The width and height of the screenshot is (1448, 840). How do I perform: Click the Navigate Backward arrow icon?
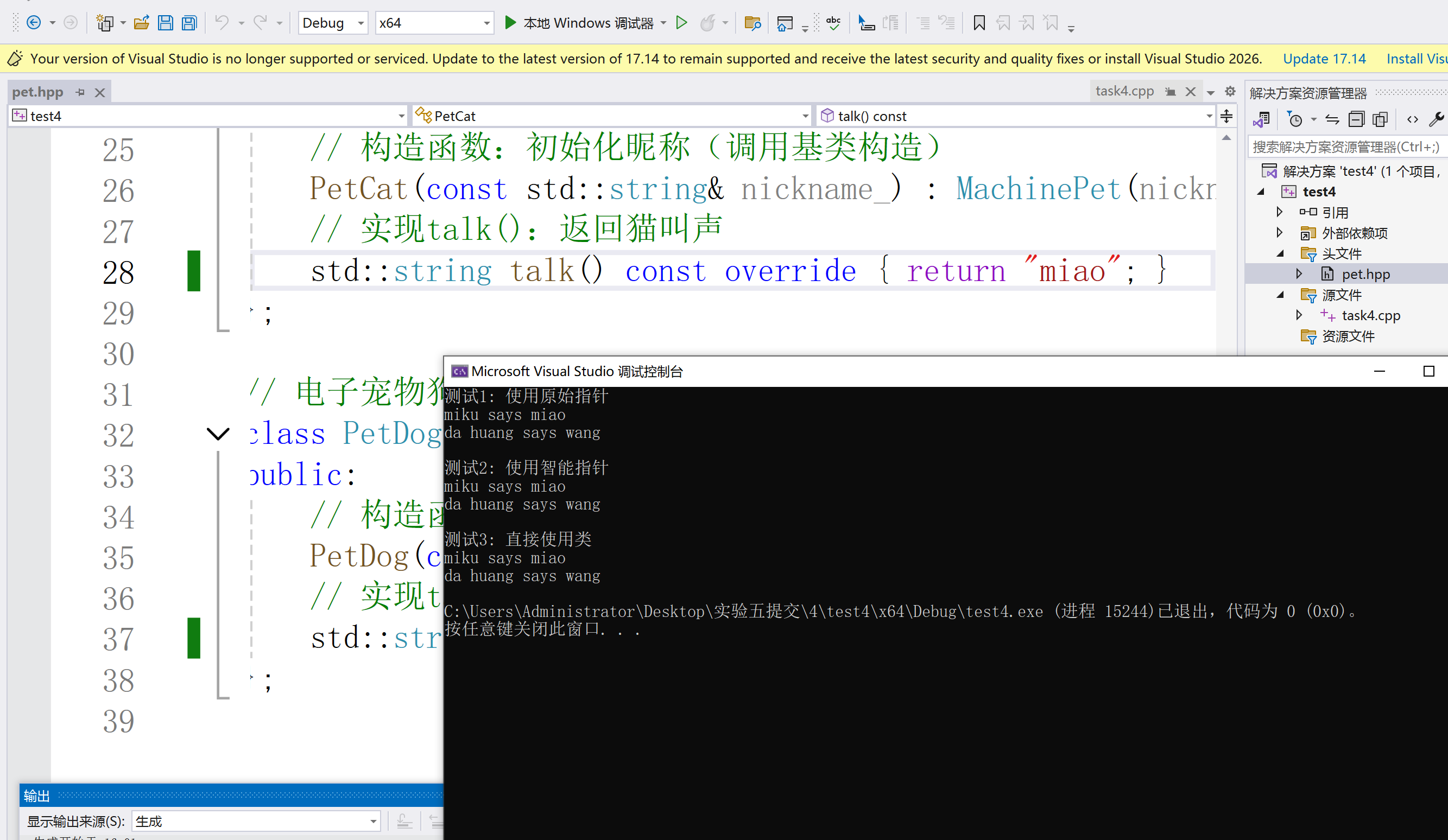(x=34, y=23)
